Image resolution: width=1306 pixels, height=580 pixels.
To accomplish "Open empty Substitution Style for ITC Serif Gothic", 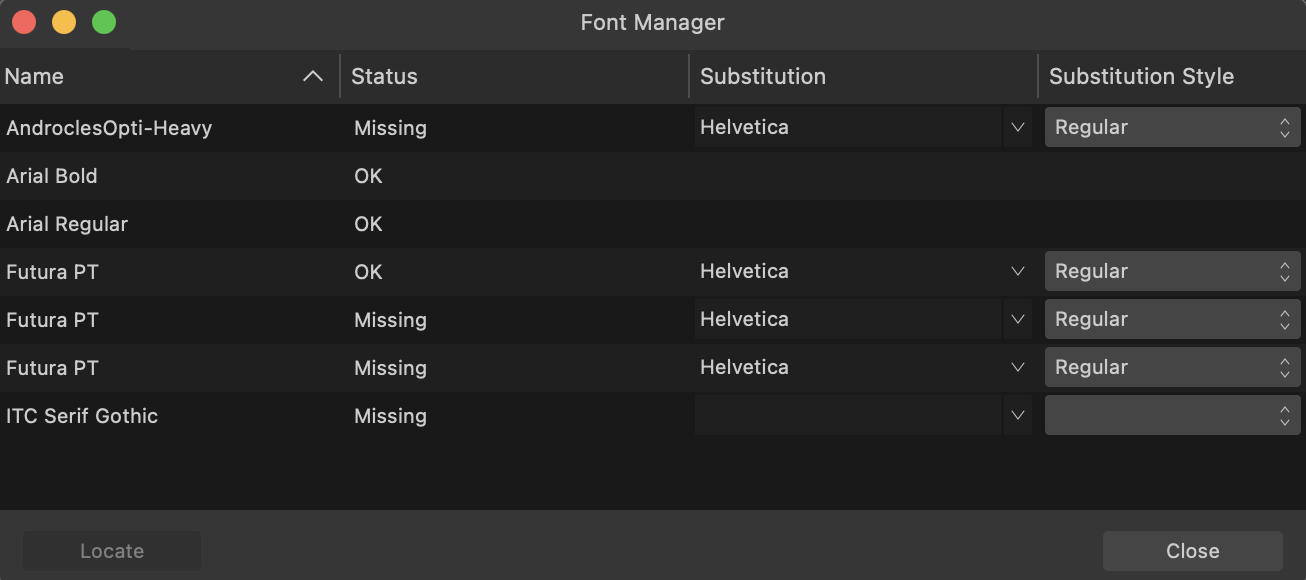I will tap(1172, 416).
